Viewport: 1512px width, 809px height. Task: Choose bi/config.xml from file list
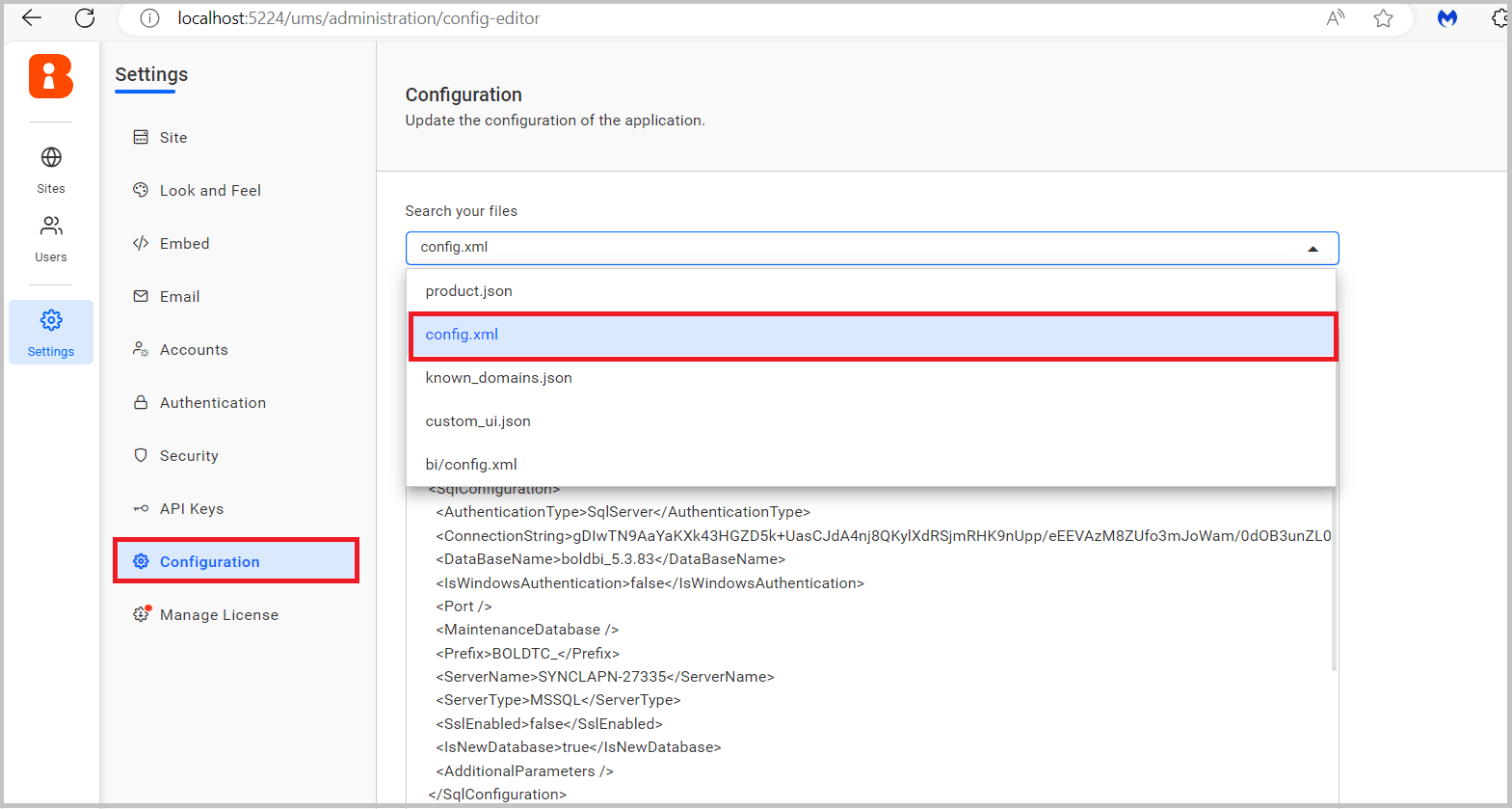click(x=871, y=465)
